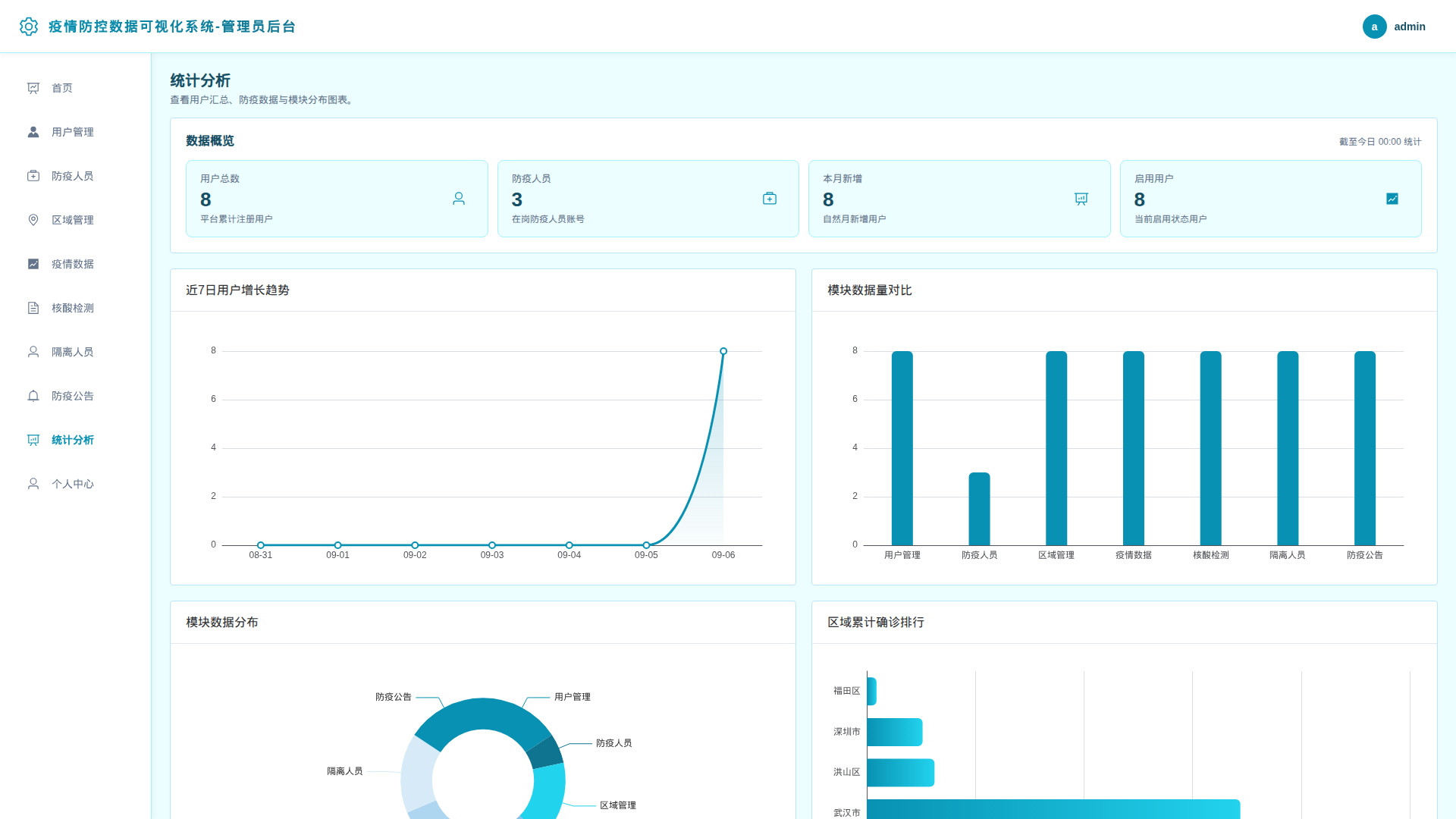
Task: Open 个人中心 from the sidebar
Action: tap(76, 484)
